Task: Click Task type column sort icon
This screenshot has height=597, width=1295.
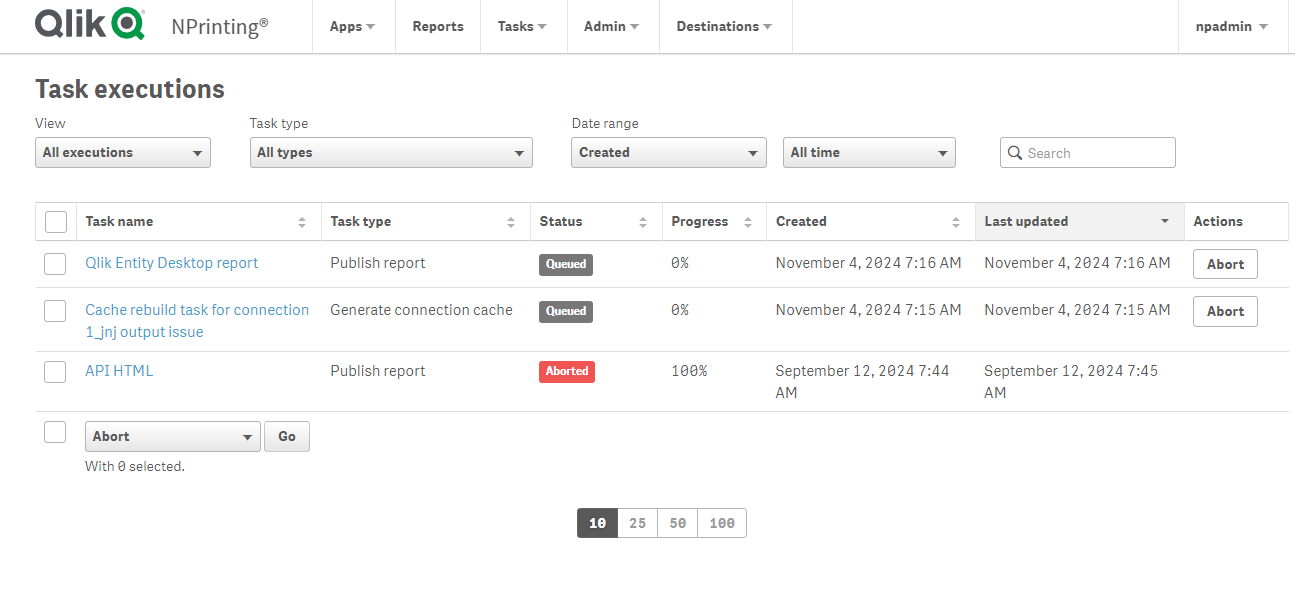Action: tap(511, 222)
